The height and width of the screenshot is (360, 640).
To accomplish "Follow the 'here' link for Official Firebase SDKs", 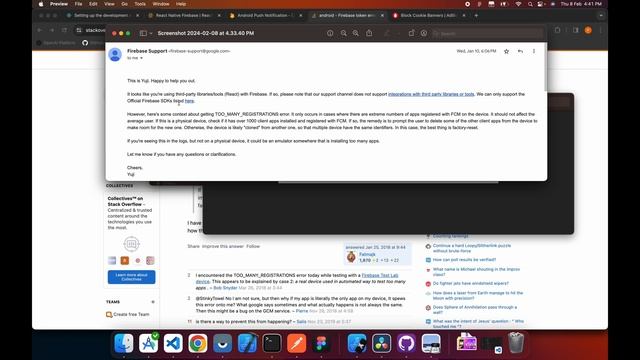I will pos(189,101).
